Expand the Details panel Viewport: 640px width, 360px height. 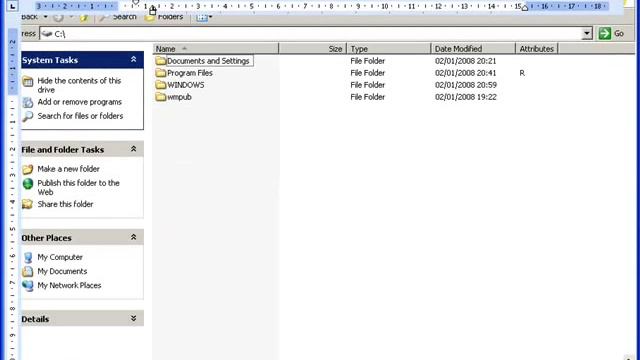[x=133, y=318]
